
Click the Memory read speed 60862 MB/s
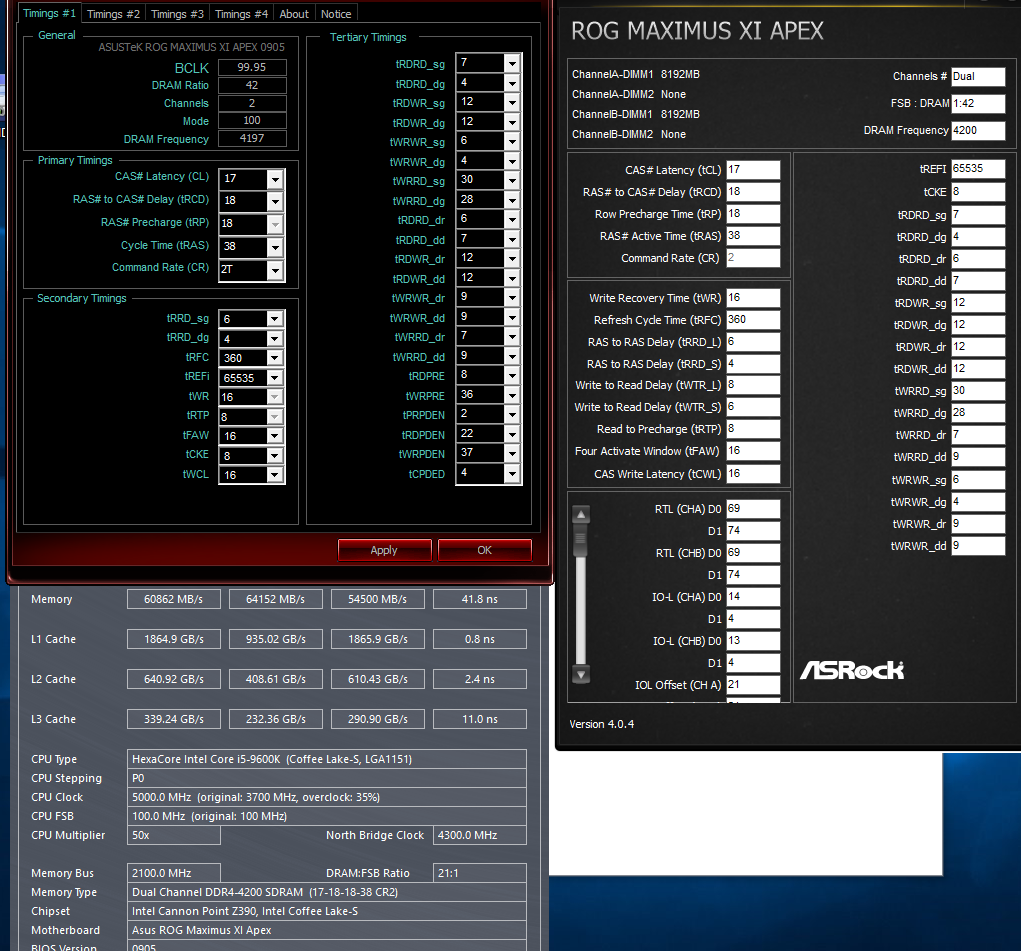[174, 599]
